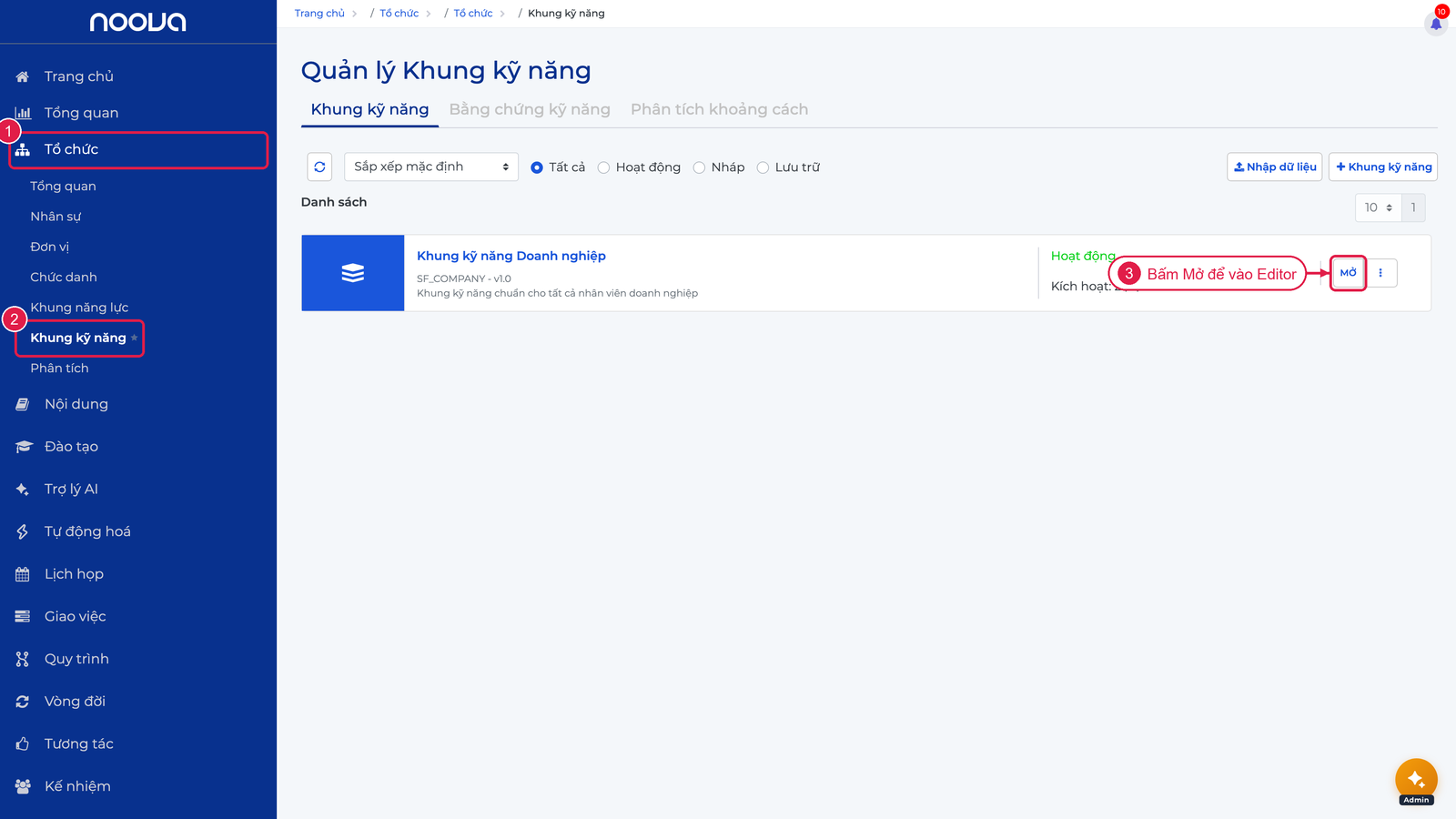
Task: Open Chức danh in sidebar
Action: 64,277
